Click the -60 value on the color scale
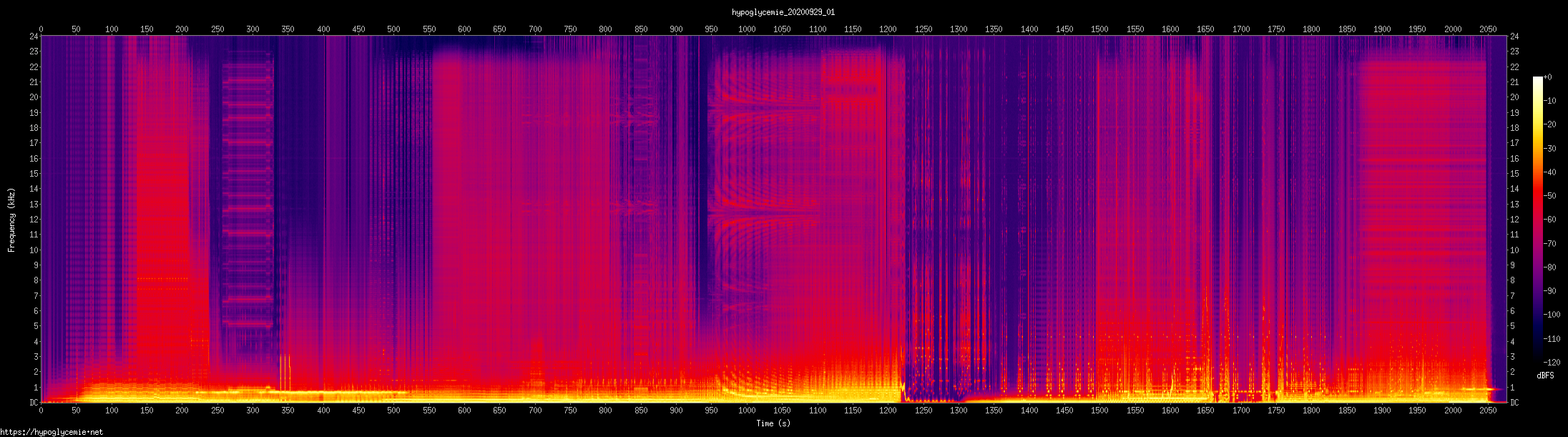Viewport: 1568px width, 437px height. coord(1552,220)
